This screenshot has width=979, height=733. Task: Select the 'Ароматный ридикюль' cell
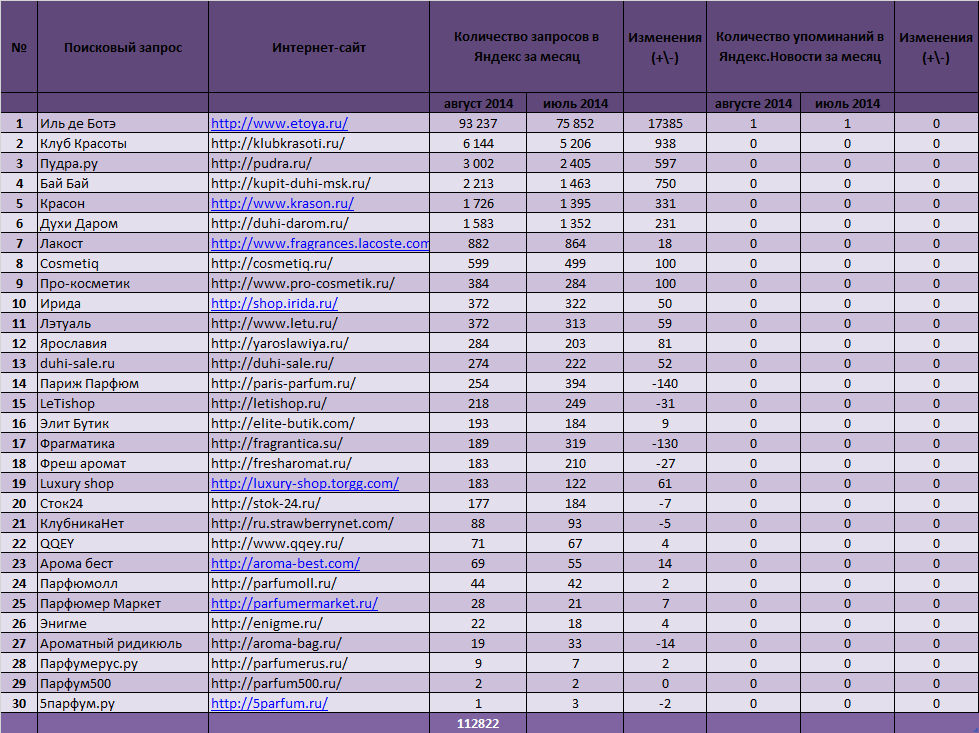[x=123, y=643]
